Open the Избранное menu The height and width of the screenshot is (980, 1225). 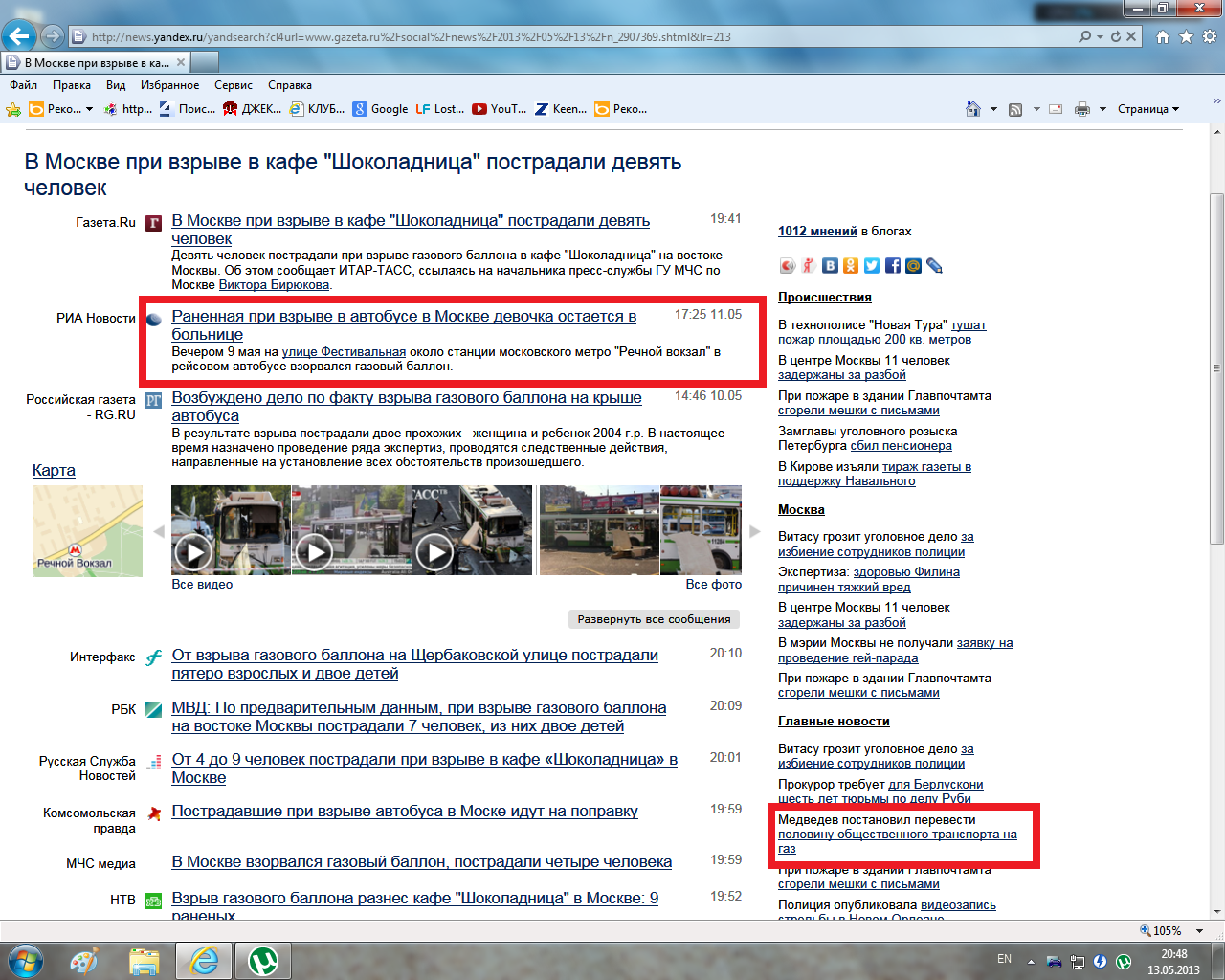(x=170, y=85)
